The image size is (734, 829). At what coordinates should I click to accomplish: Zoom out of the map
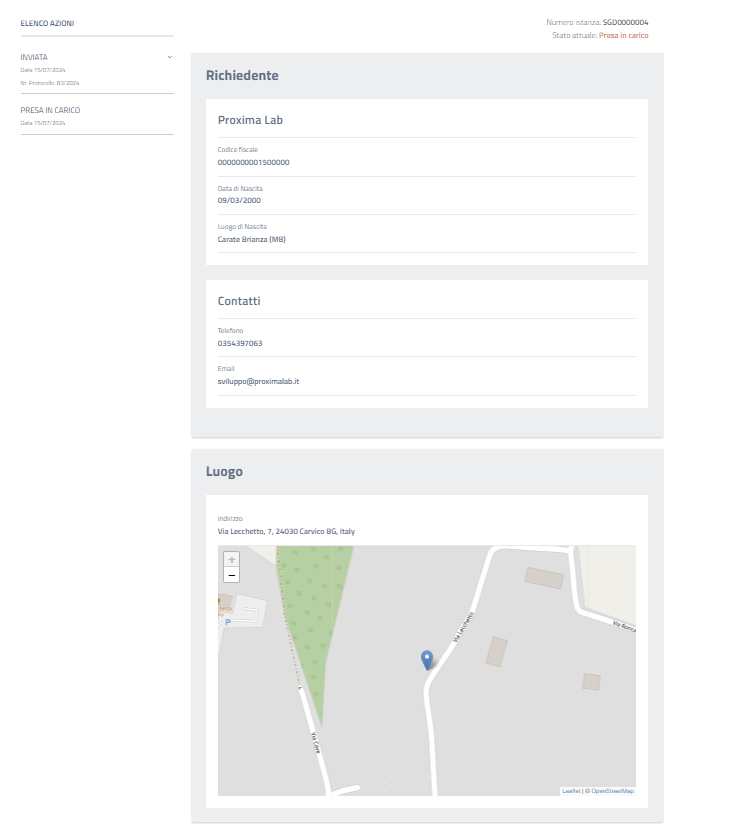(232, 575)
